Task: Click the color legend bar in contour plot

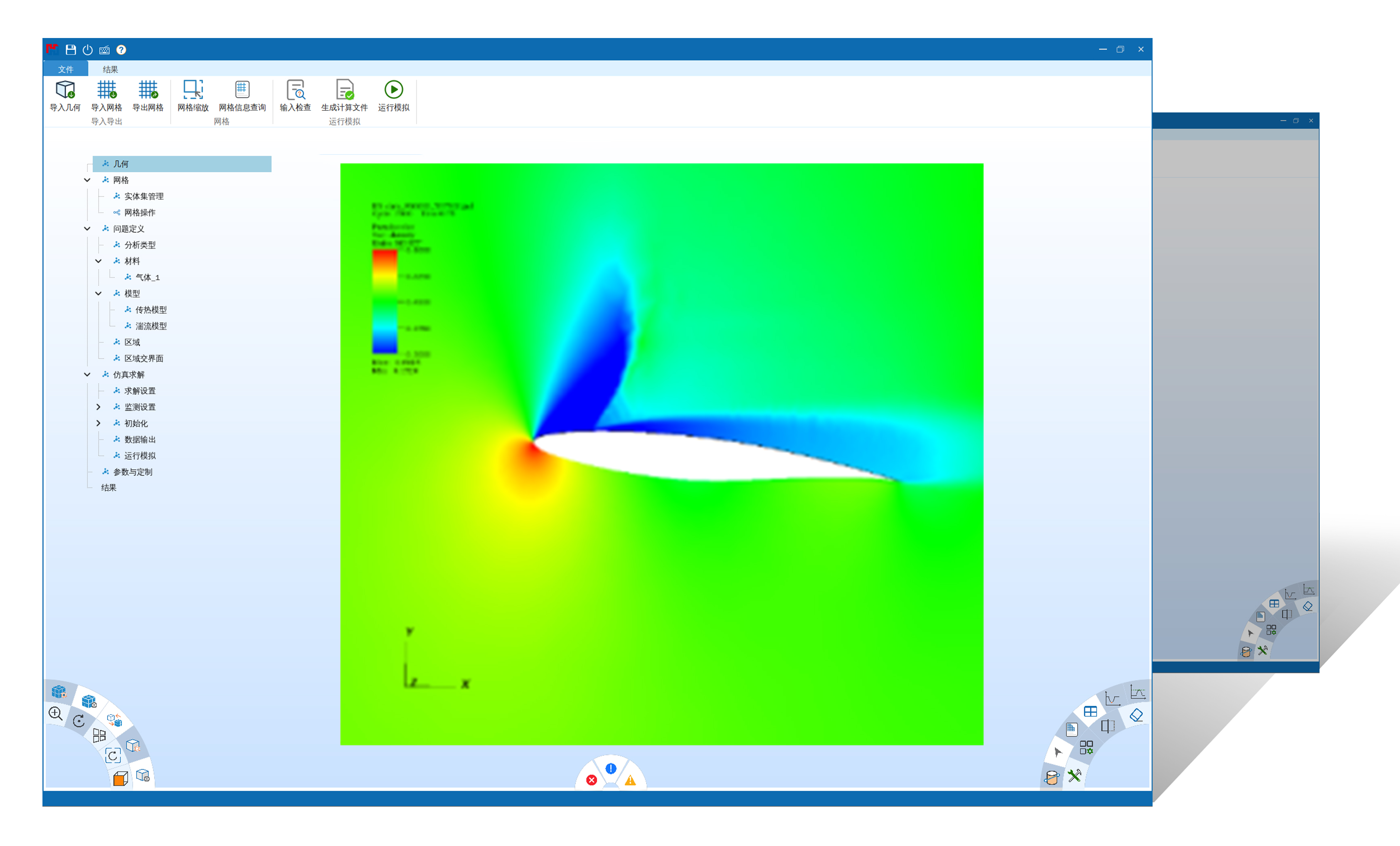Action: tap(384, 302)
